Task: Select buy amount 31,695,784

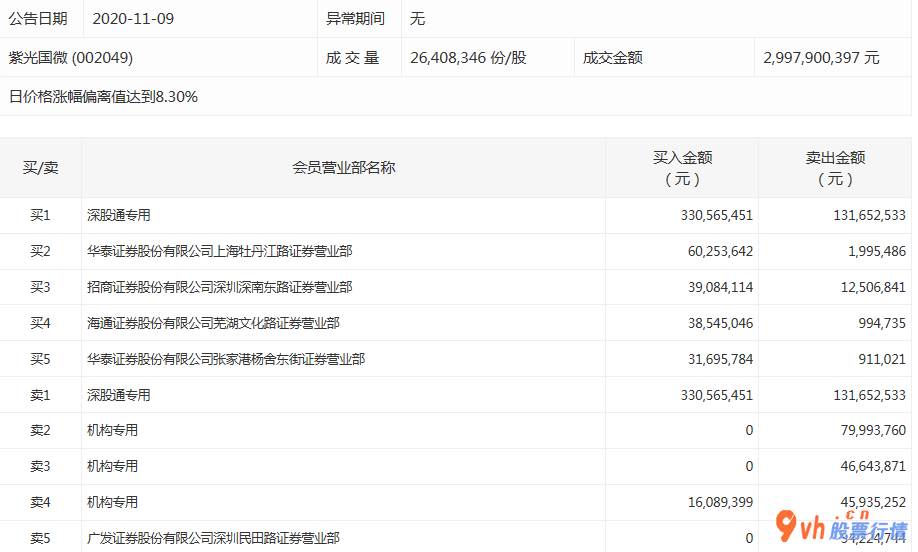Action: (x=720, y=359)
